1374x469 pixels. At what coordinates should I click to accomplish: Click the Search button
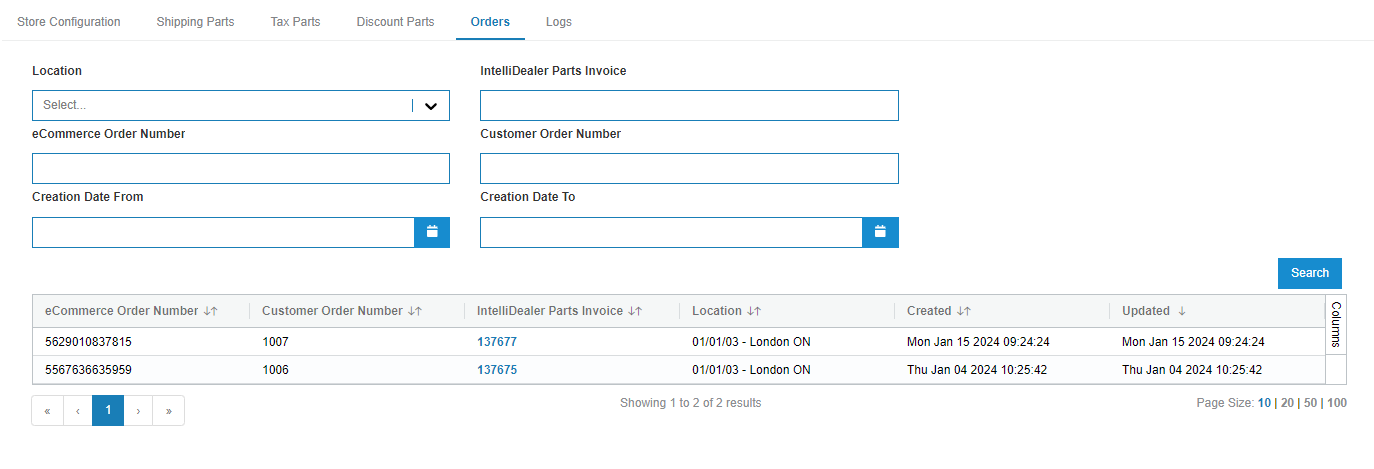1310,273
